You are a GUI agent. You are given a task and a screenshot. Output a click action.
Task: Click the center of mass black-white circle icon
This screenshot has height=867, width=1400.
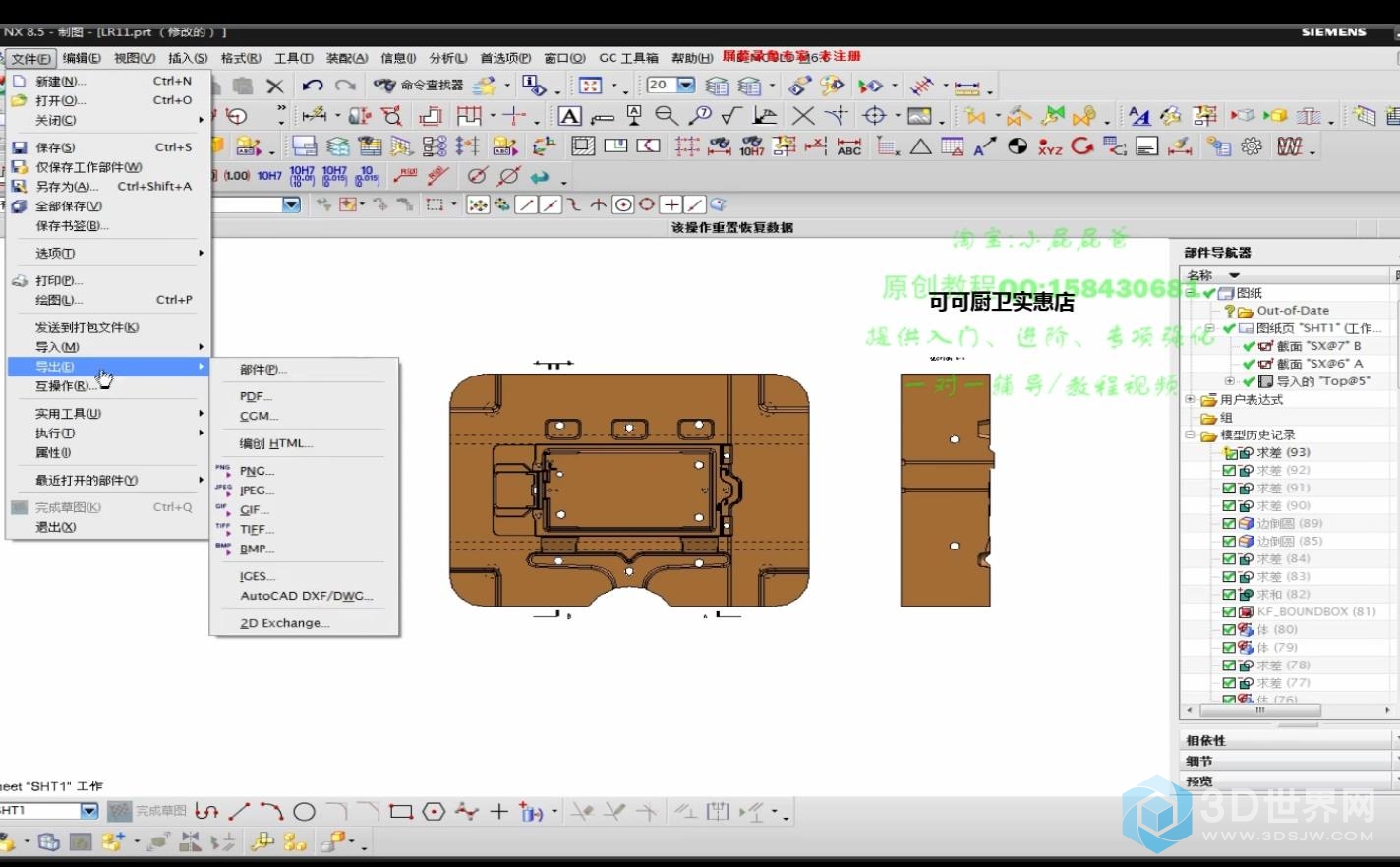1018,146
